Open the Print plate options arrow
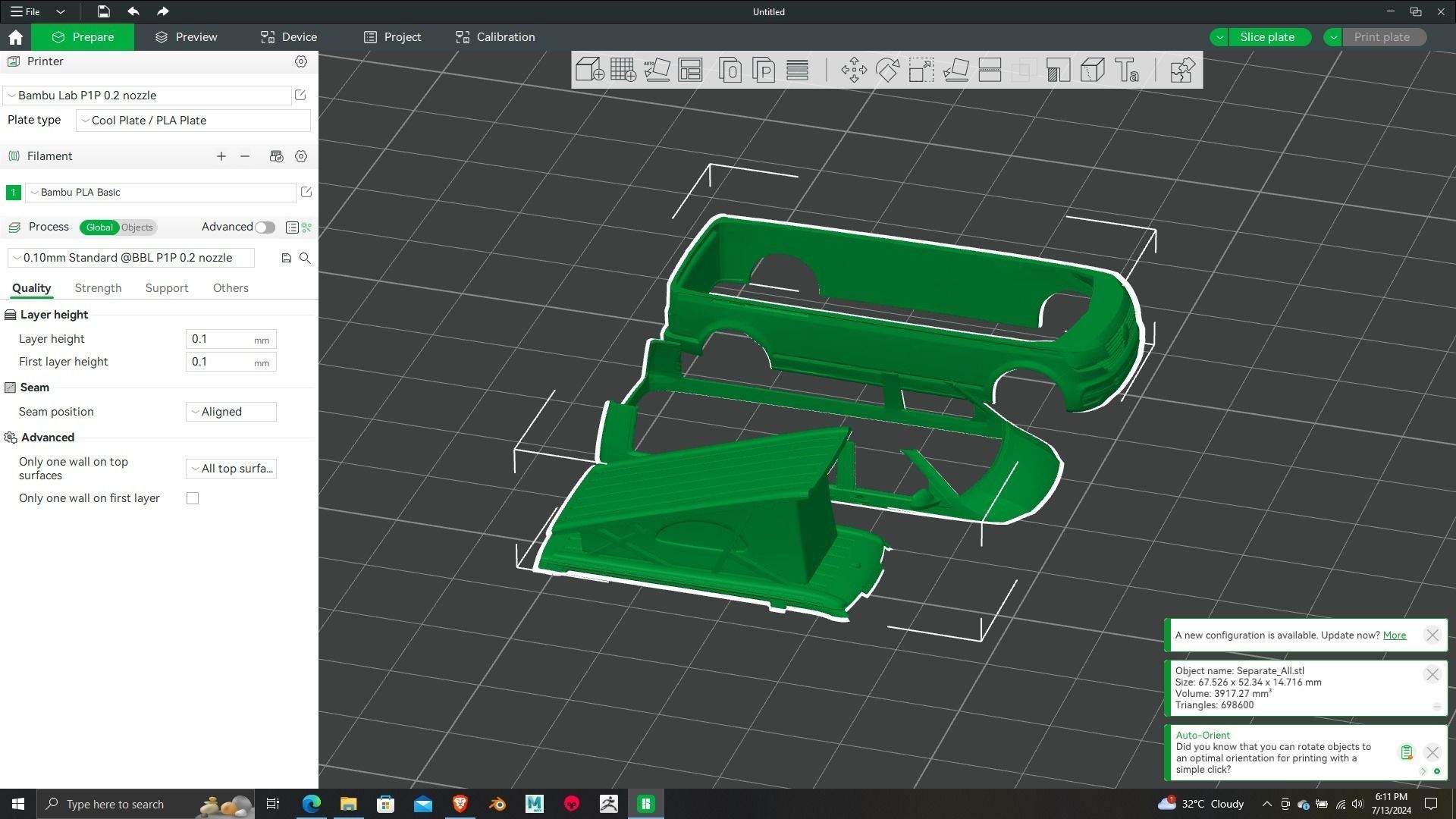 pyautogui.click(x=1333, y=37)
